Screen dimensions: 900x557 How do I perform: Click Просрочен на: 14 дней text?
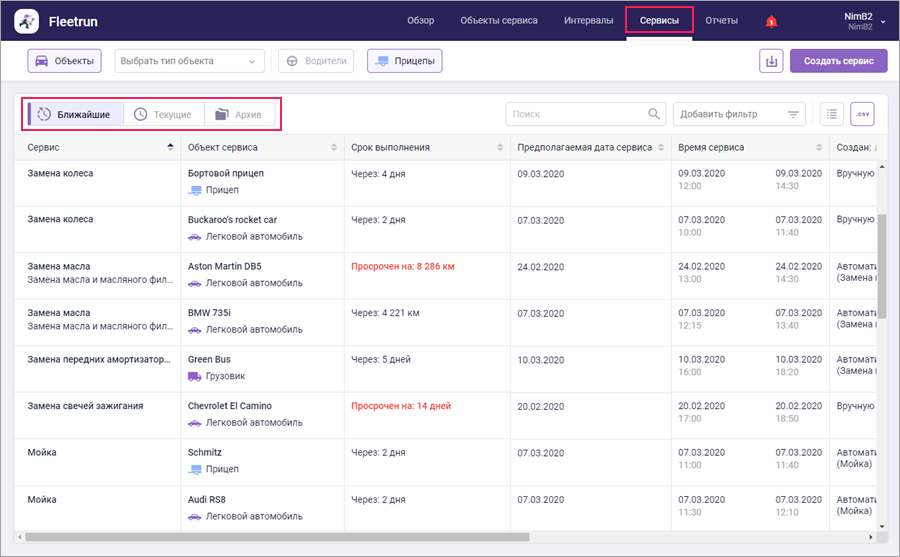401,406
